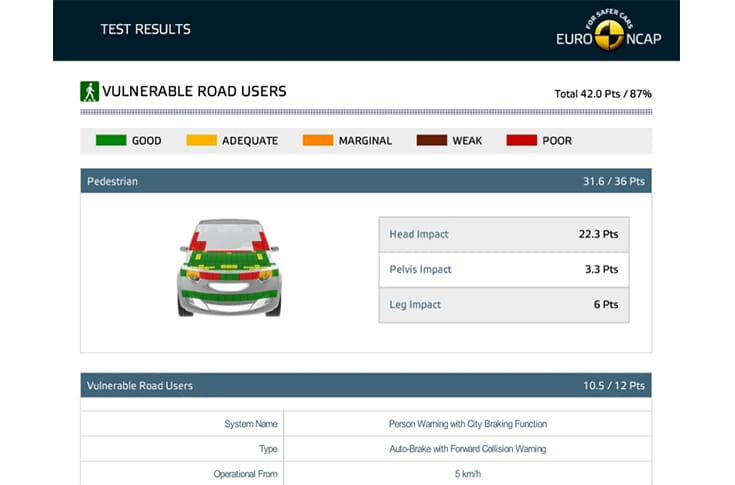Click the Total 42.0 Pts / 87% score

[602, 94]
